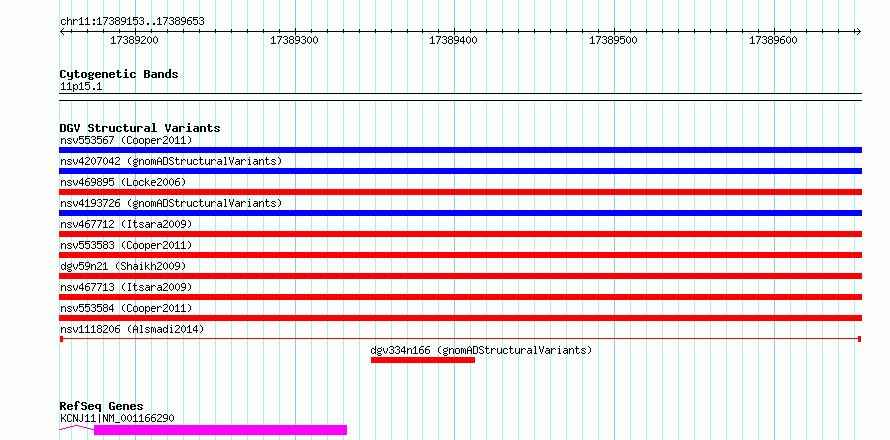Select the blue bar under nsv4207042

pos(460,171)
